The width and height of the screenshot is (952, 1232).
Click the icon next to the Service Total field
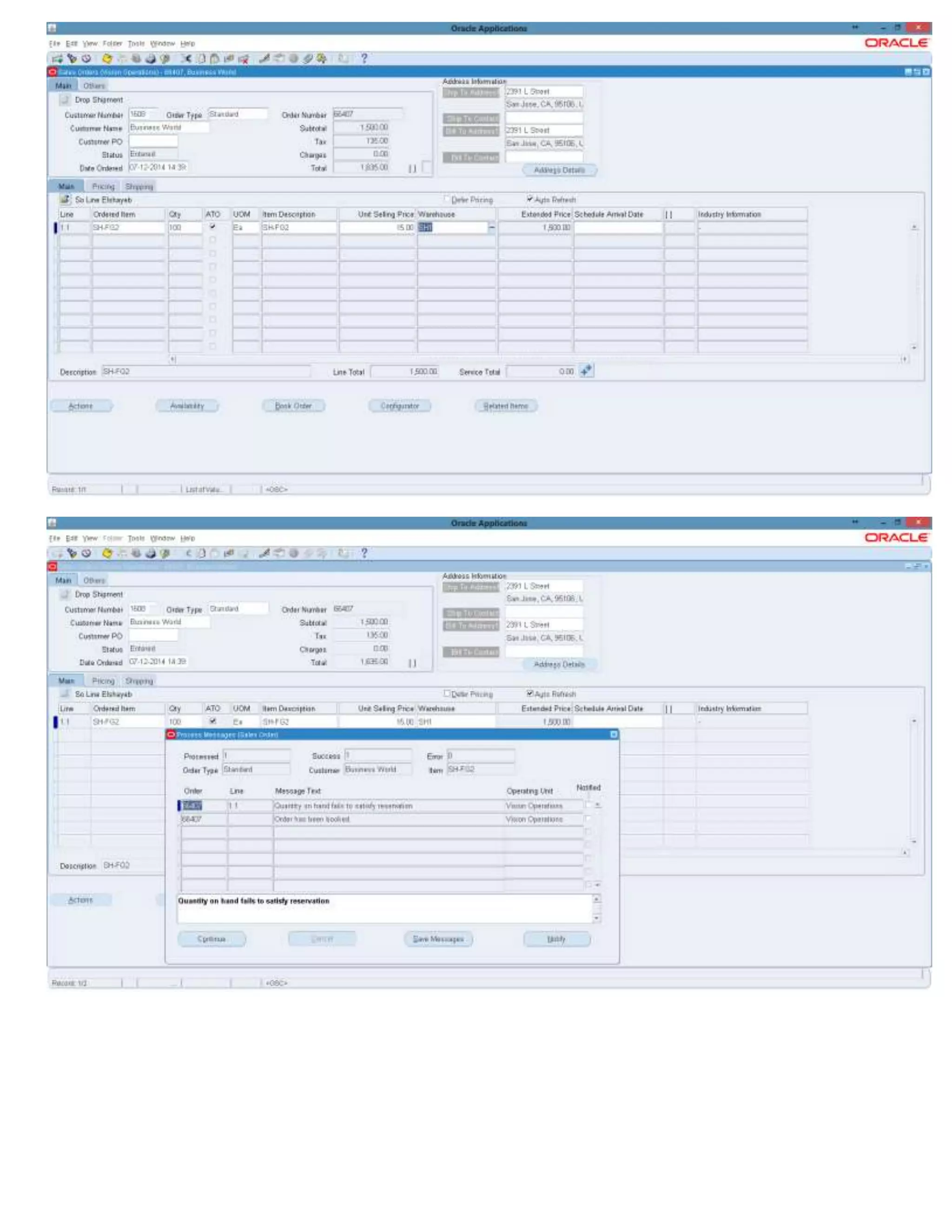pyautogui.click(x=587, y=371)
